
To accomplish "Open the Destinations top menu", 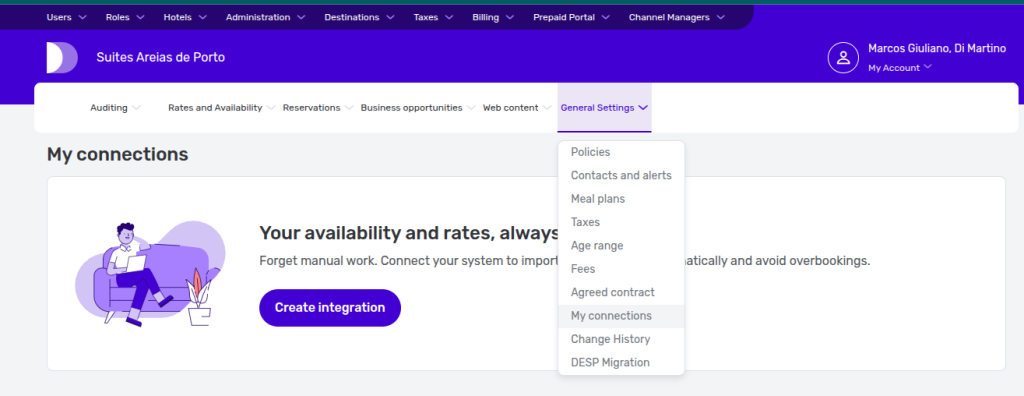I will pos(359,18).
